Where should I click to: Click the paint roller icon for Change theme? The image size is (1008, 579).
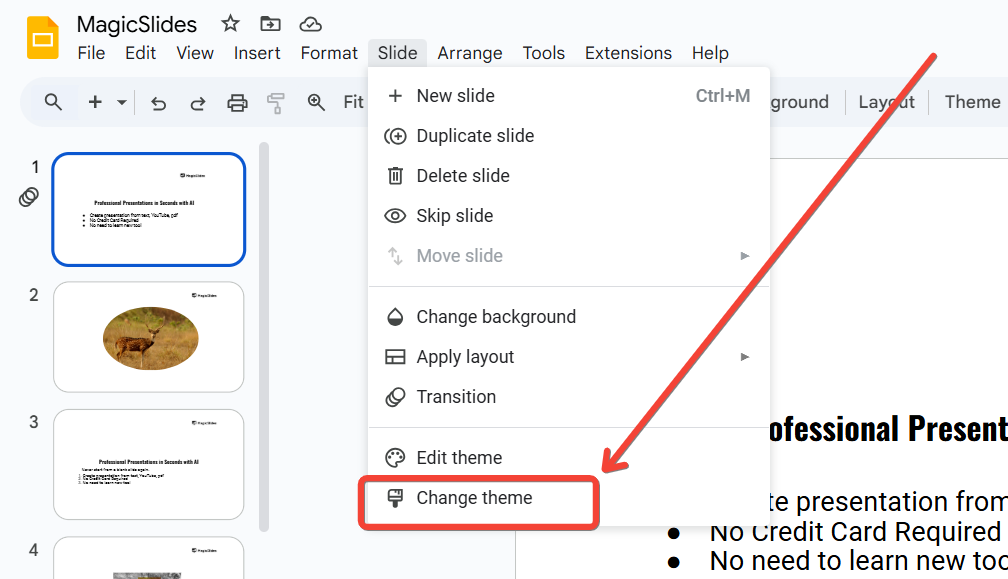[395, 498]
